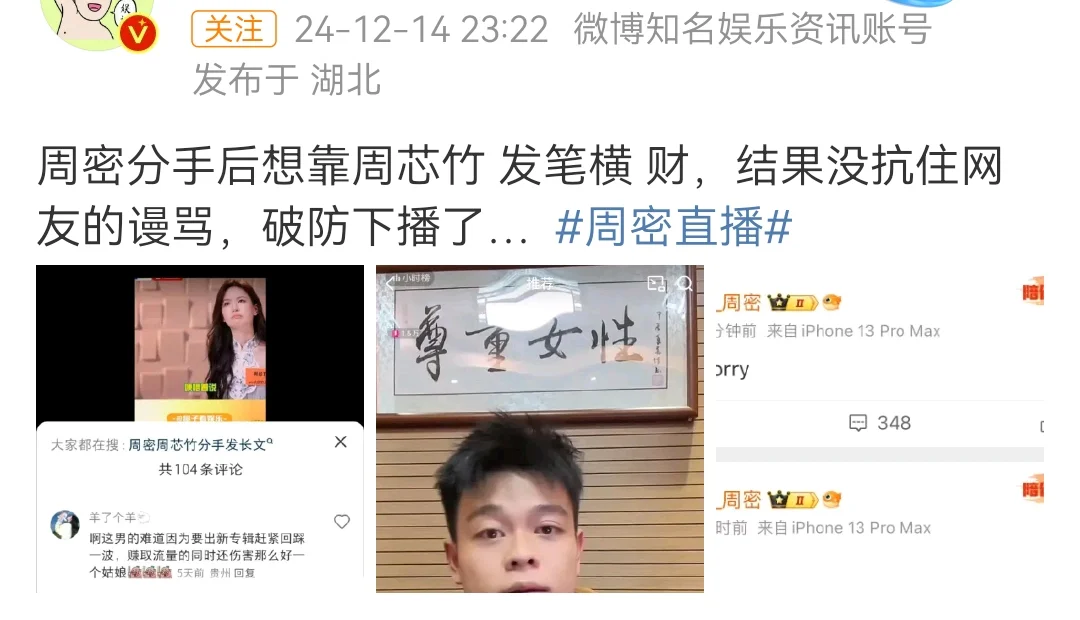Click the trending search 周密周芯竹分手发长文
The image size is (1080, 620).
[x=200, y=445]
